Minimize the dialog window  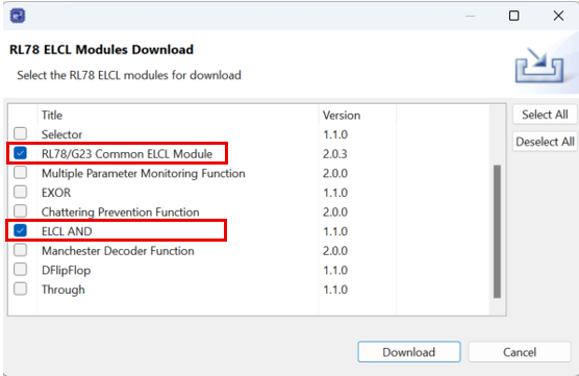click(470, 16)
